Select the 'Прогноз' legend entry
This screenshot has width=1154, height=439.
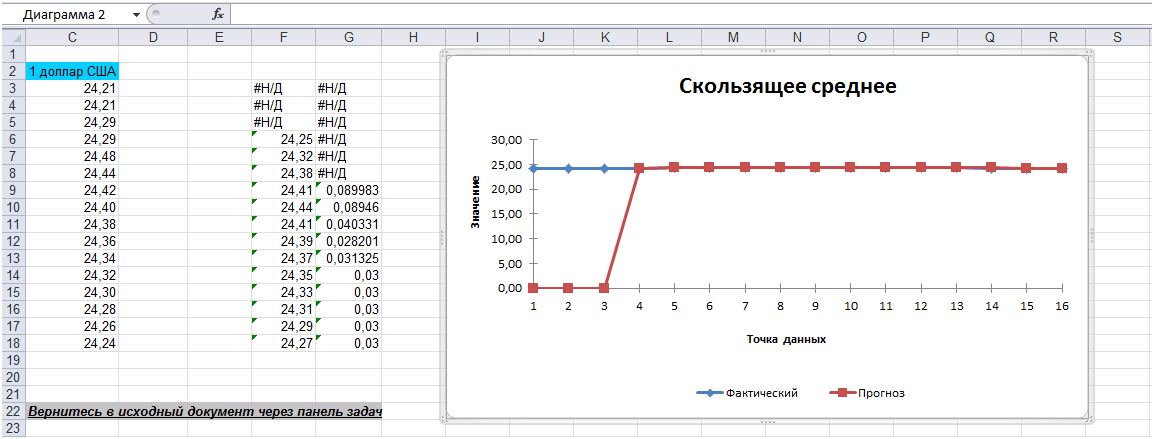pos(867,393)
